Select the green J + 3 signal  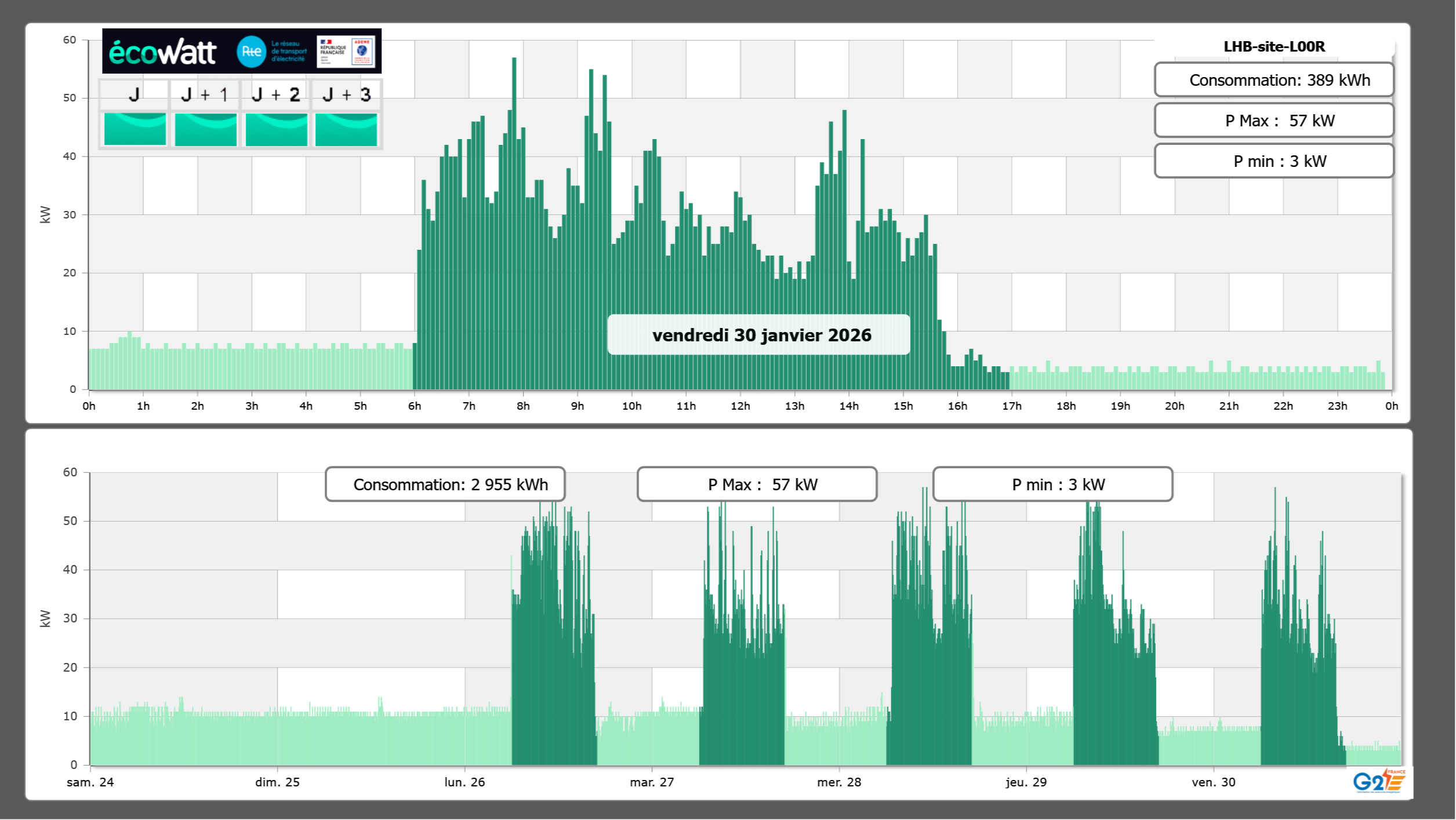346,129
